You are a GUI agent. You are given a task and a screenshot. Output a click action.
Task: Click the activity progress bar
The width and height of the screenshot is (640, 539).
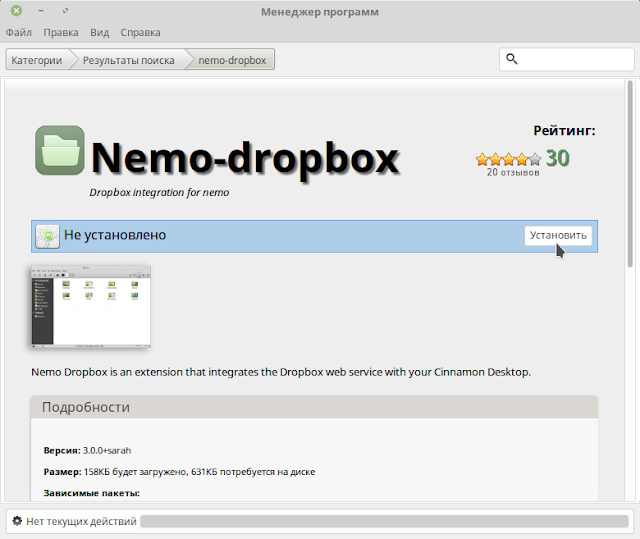[384, 521]
